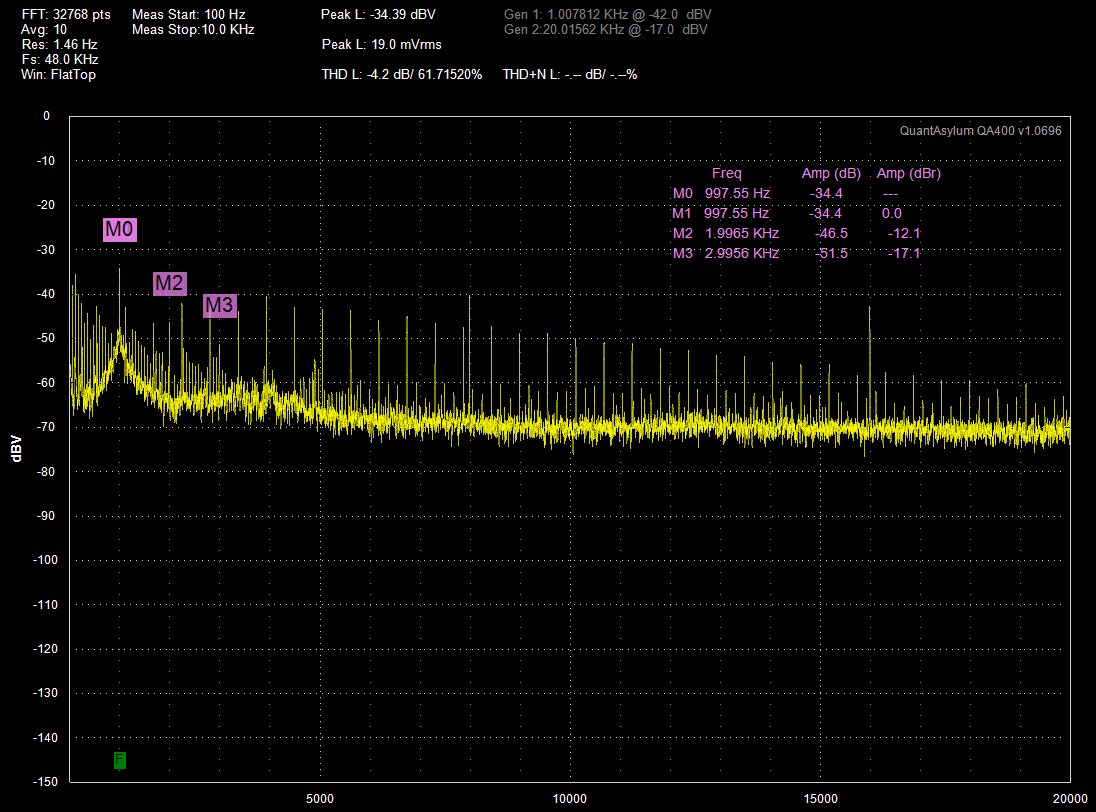Click the Win: FlatTop window setting

(x=58, y=75)
